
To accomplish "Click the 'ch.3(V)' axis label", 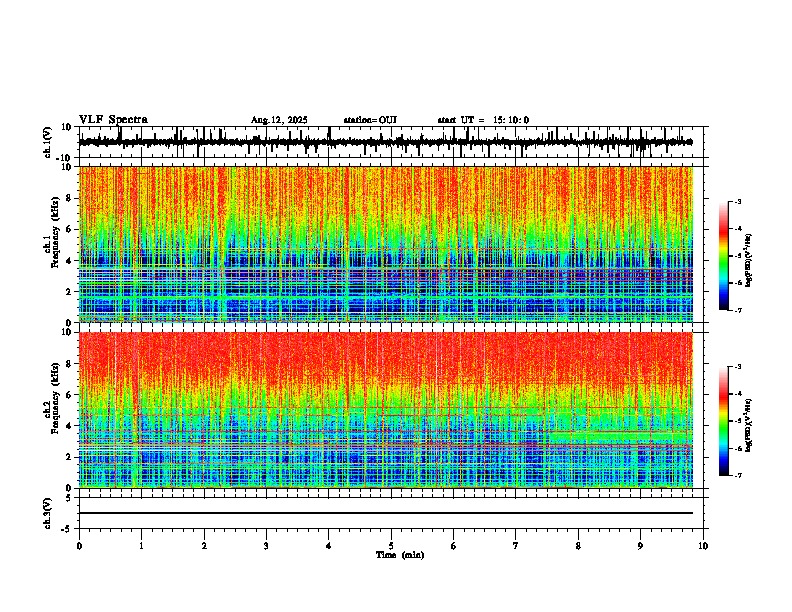I will (48, 513).
